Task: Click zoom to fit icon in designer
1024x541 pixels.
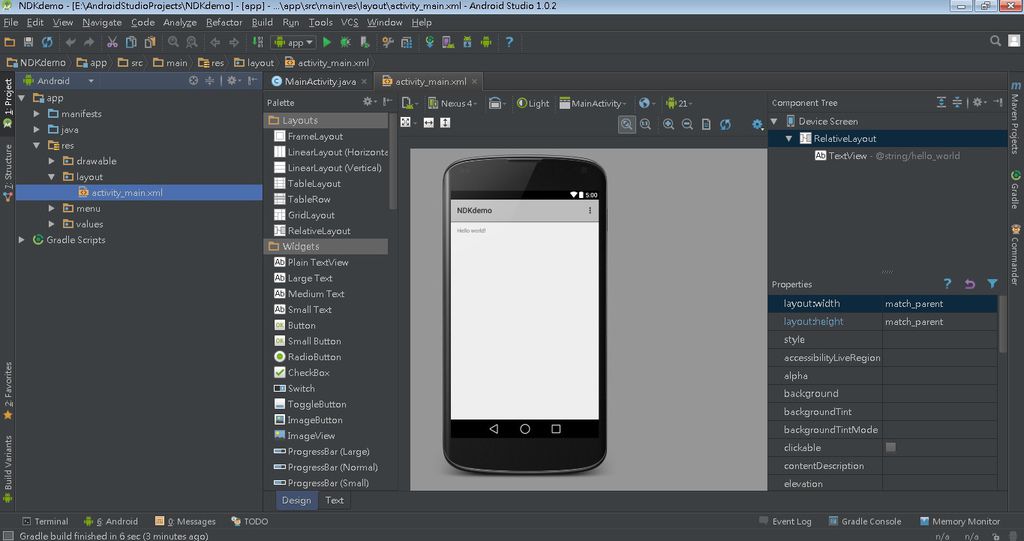Action: pyautogui.click(x=626, y=124)
